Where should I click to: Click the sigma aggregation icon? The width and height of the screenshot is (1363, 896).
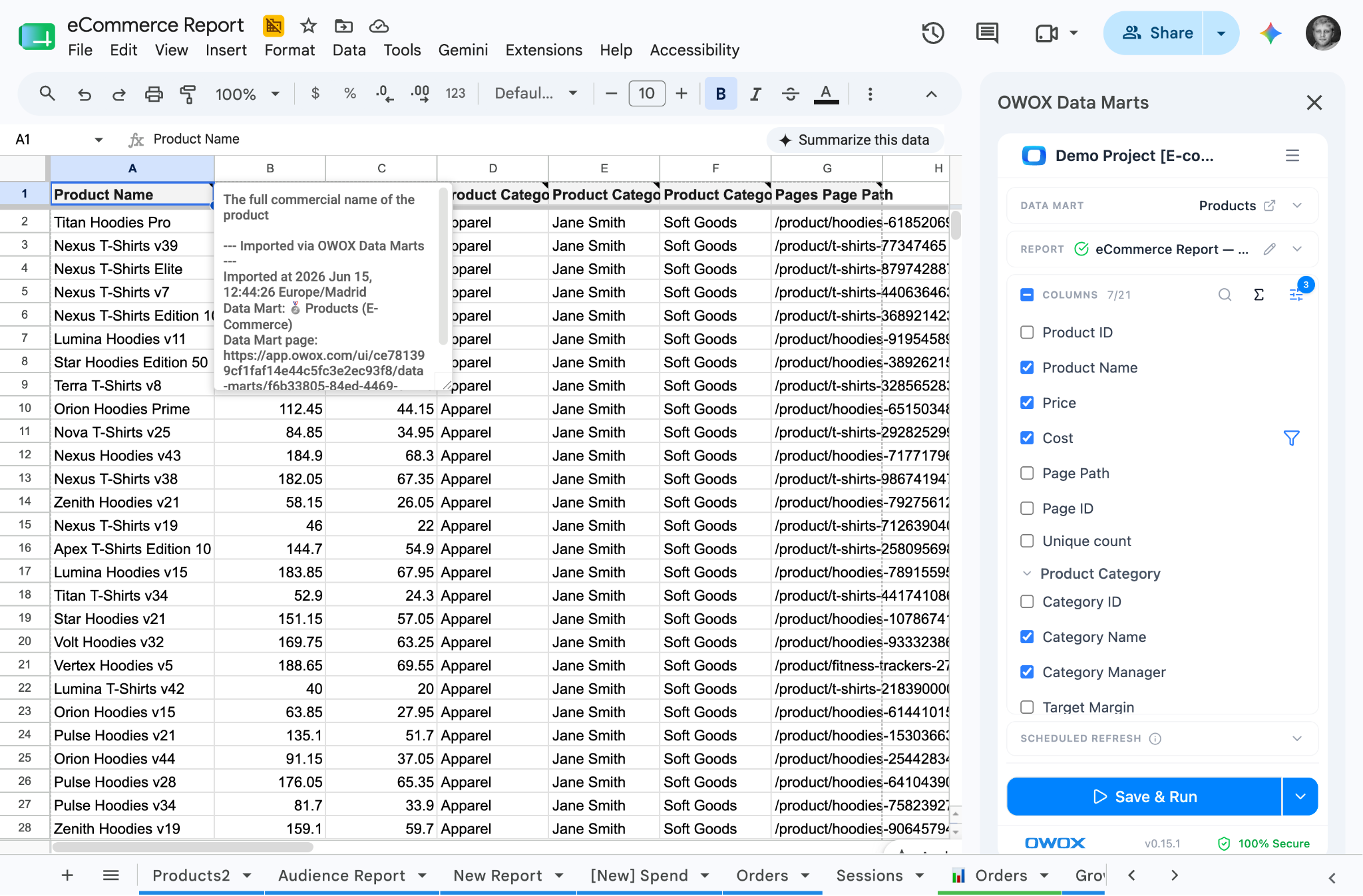(x=1259, y=295)
